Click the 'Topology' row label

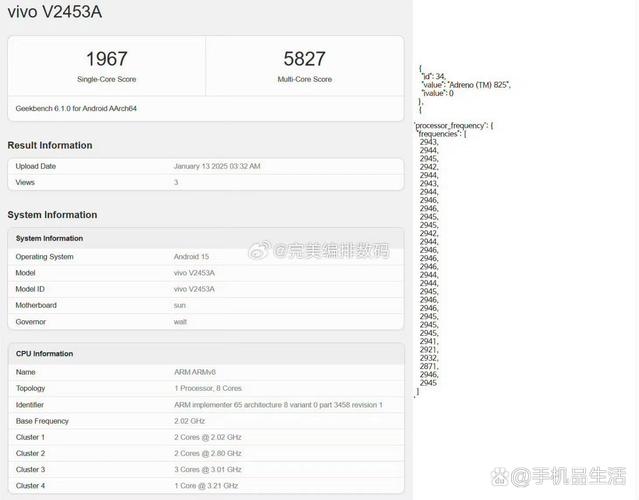(x=30, y=388)
